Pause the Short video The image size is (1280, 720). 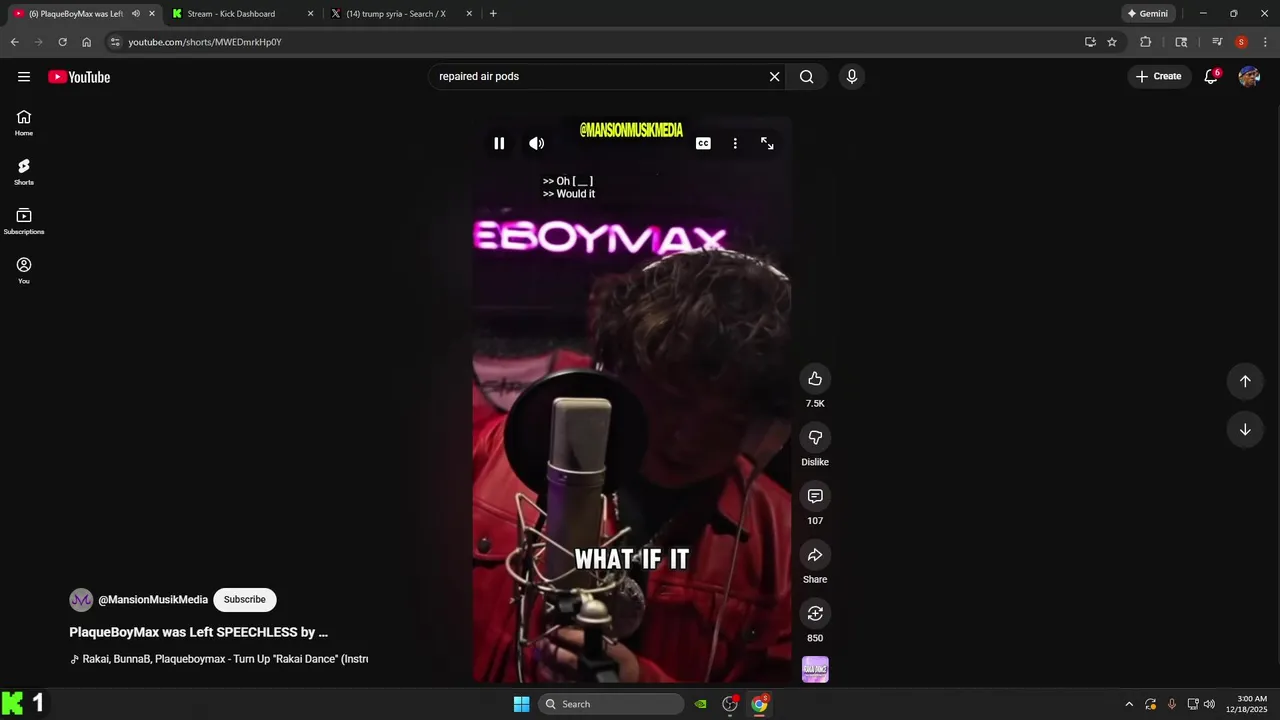[499, 143]
